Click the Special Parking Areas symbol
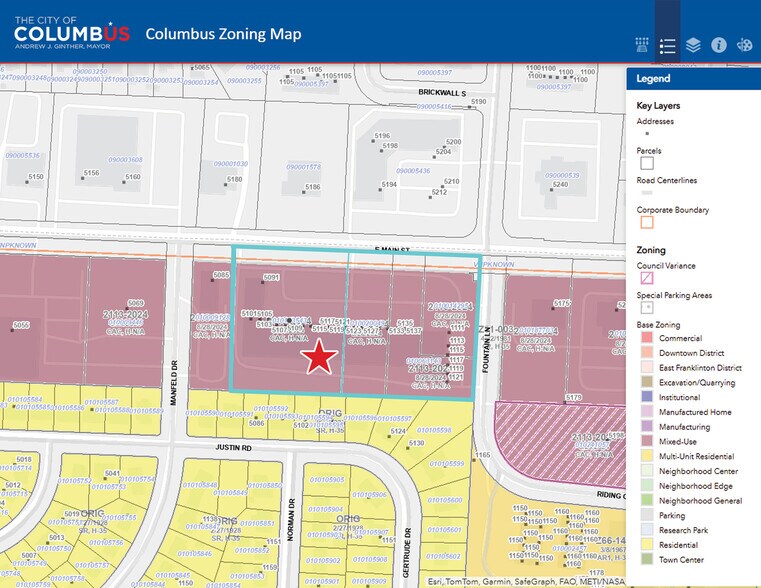This screenshot has height=588, width=761. [x=646, y=308]
